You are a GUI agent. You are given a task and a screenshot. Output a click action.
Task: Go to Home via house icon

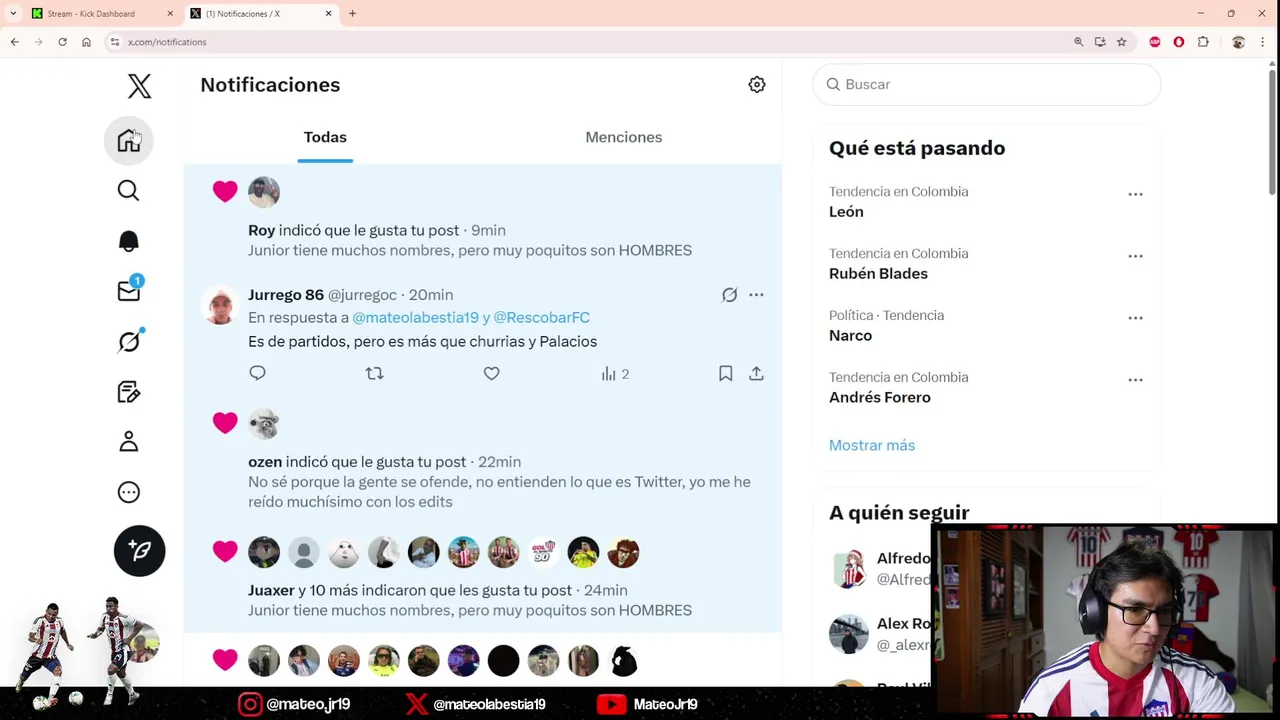pos(129,141)
